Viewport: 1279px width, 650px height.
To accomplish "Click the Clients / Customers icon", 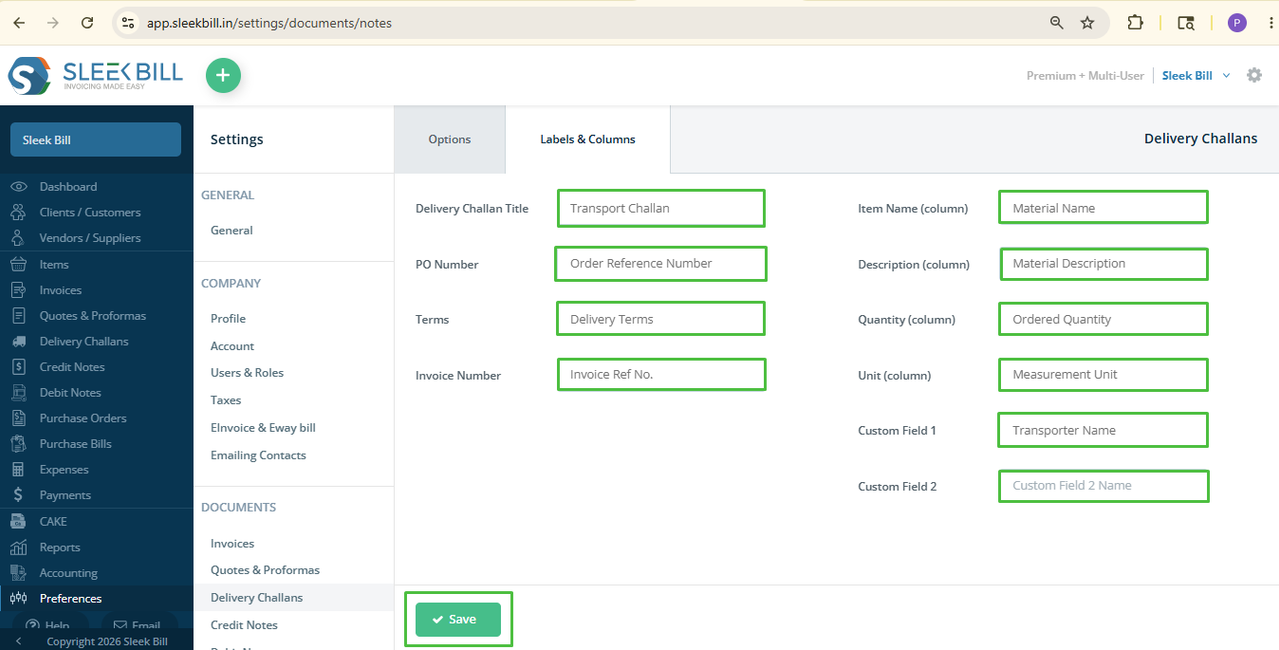I will tap(18, 212).
